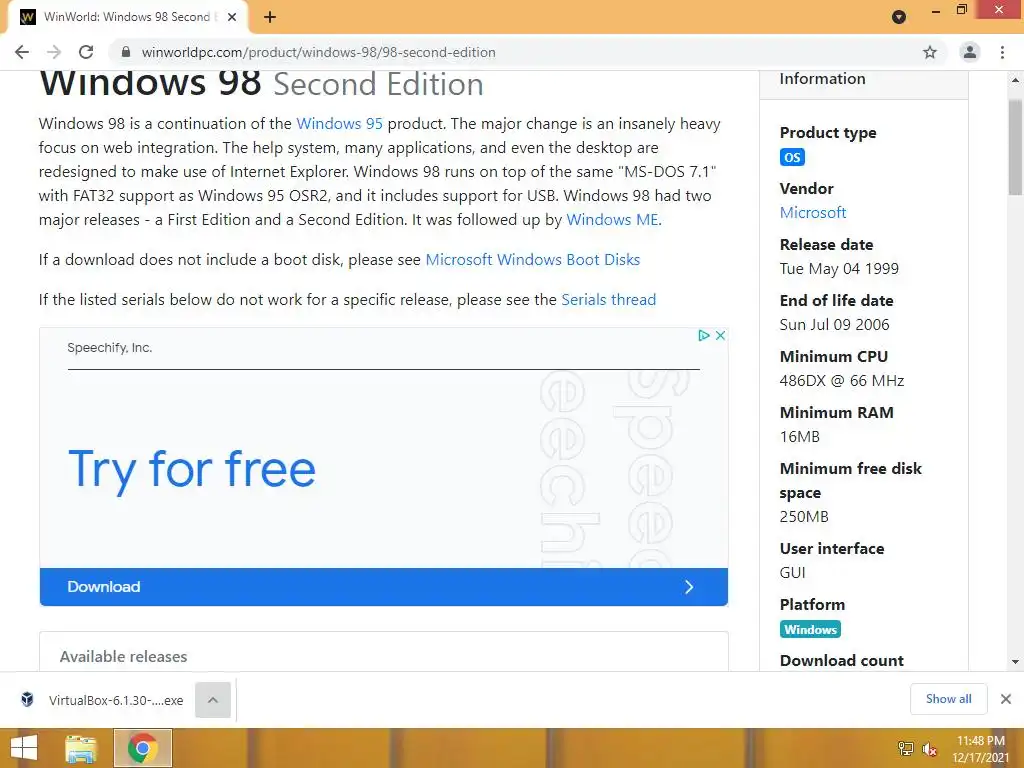This screenshot has height=768, width=1024.
Task: Click the Minimum RAM value 16MB
Action: 799,437
